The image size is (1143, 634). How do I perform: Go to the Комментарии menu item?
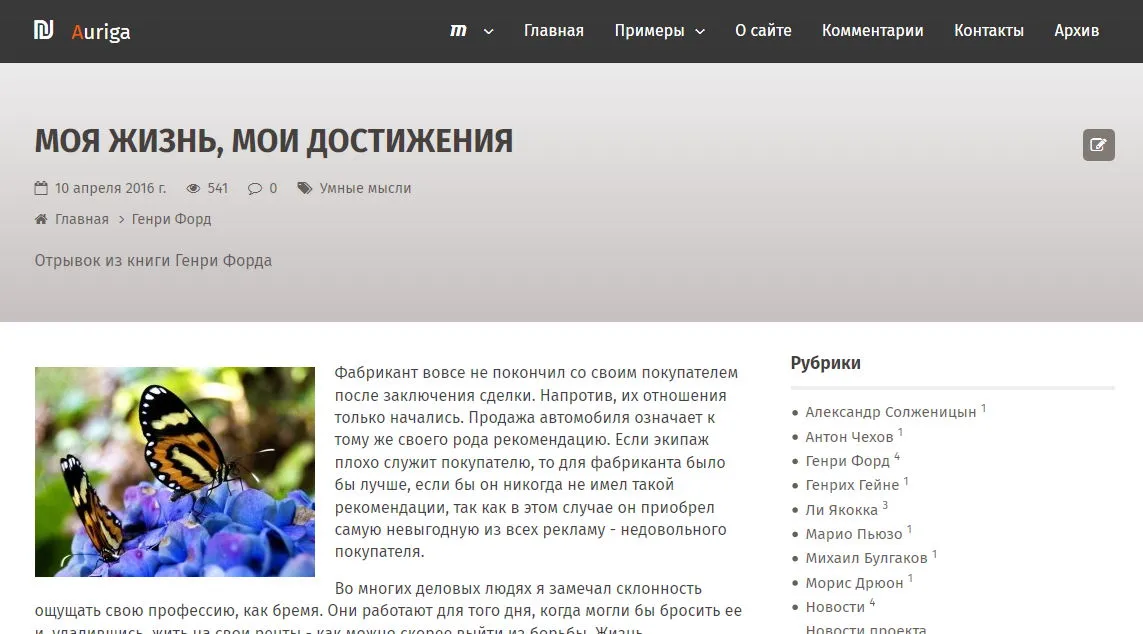(x=872, y=31)
